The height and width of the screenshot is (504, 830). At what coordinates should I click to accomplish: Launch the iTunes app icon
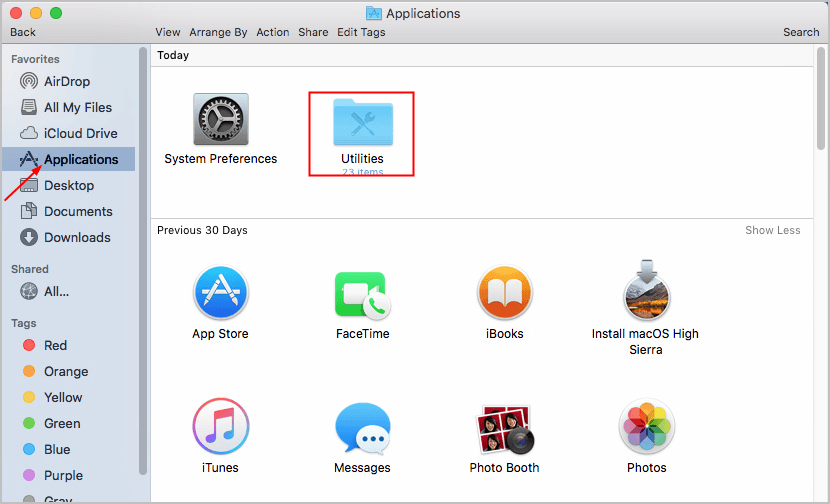(221, 426)
